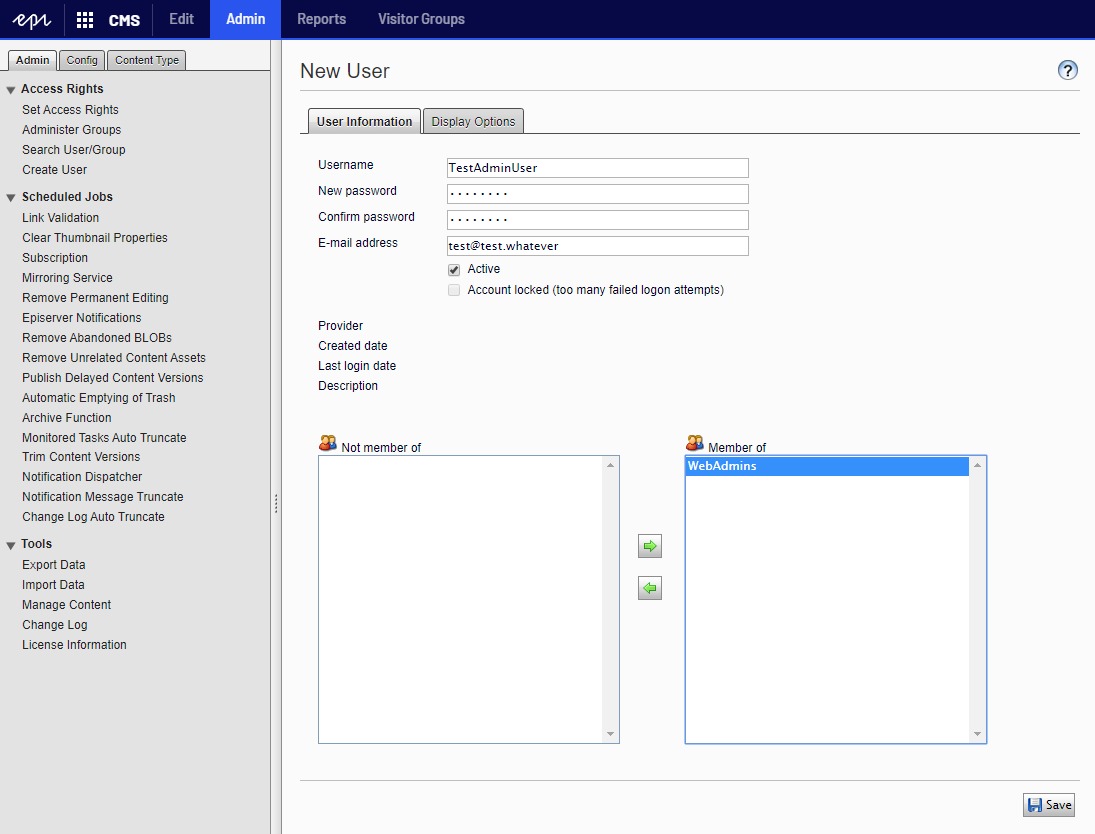Viewport: 1095px width, 834px height.
Task: Switch to the Display Options tab
Action: point(473,122)
